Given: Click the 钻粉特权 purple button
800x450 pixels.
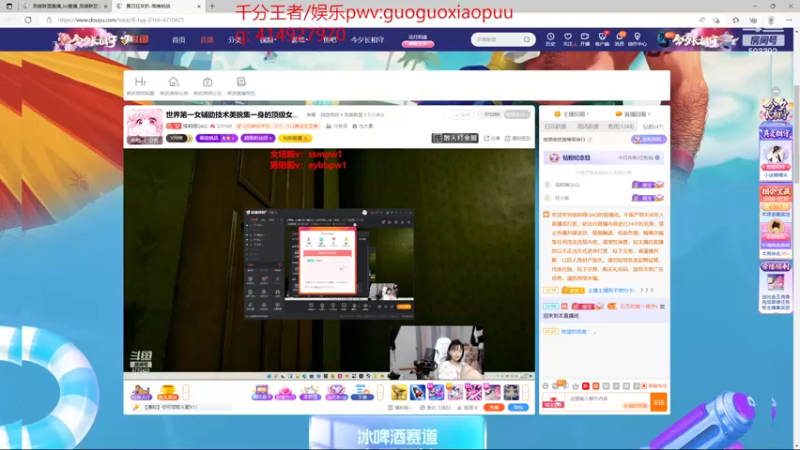Looking at the screenshot, I should 648,139.
